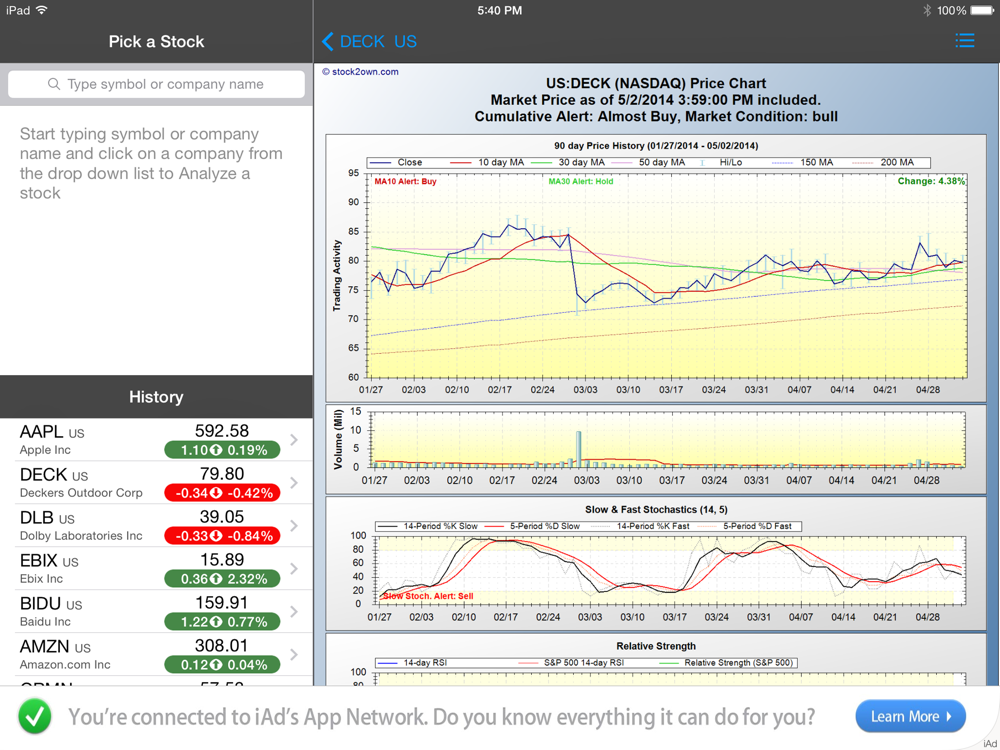Tap MA10 Alert: Buy label
Image resolution: width=1000 pixels, height=750 pixels.
coord(406,181)
